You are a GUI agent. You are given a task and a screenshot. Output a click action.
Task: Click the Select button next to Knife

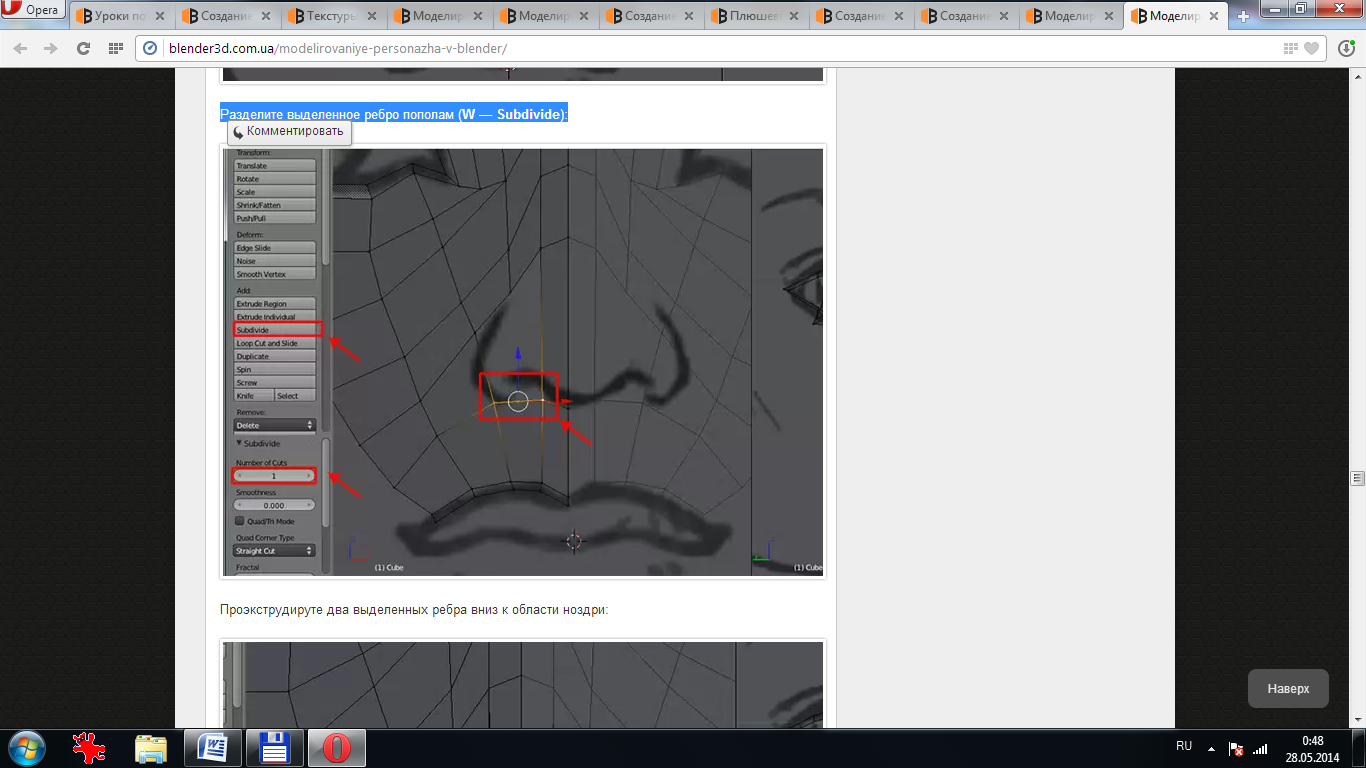[x=295, y=395]
